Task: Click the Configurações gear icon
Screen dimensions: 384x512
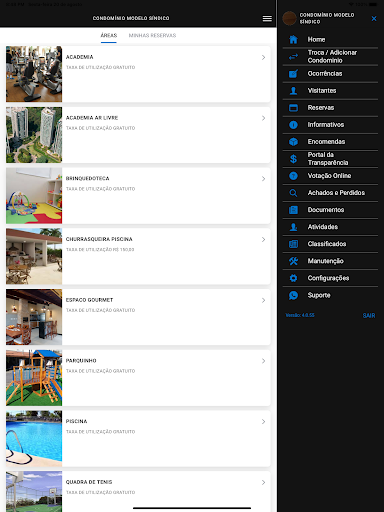Action: pyautogui.click(x=293, y=278)
